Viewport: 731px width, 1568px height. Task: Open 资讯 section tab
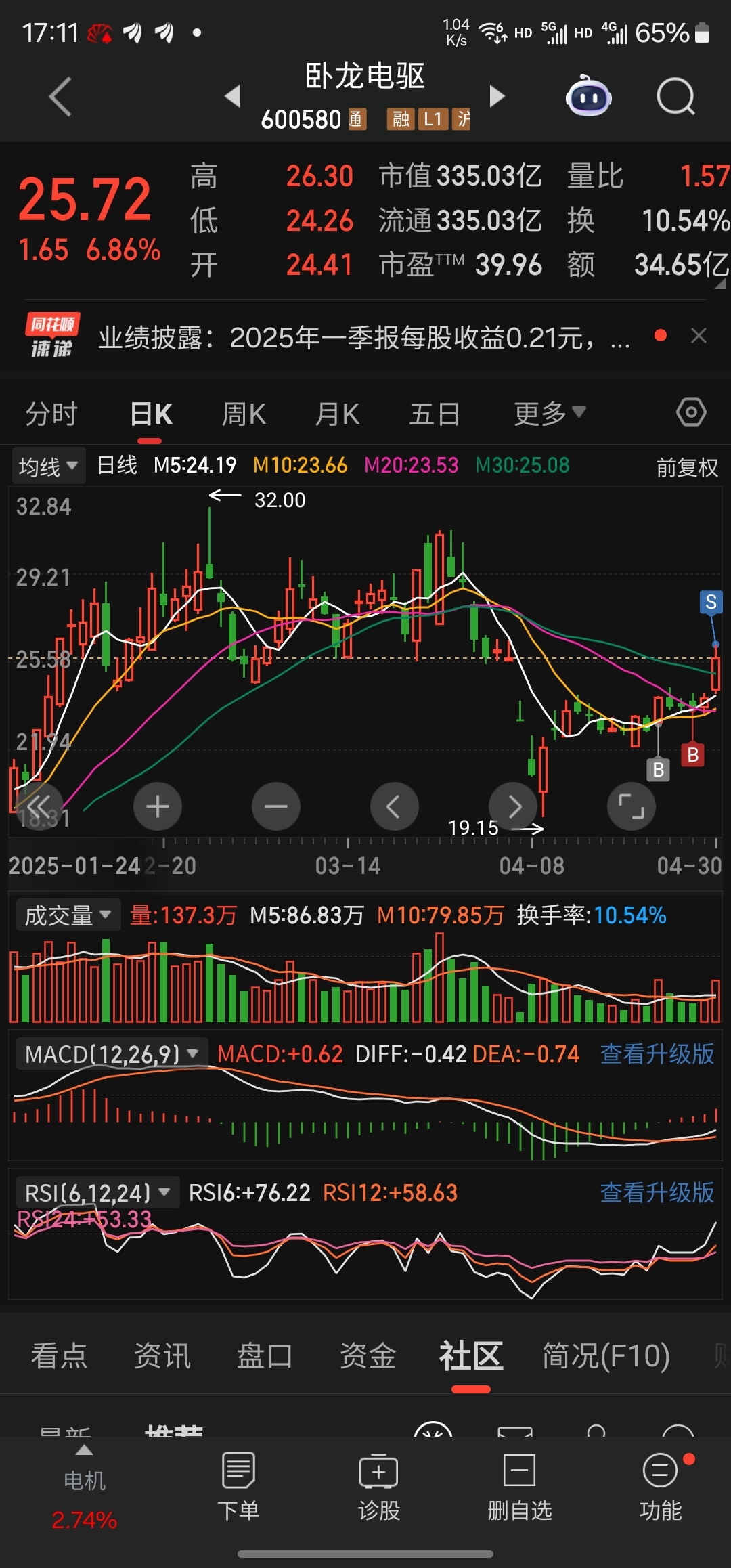pyautogui.click(x=162, y=1356)
